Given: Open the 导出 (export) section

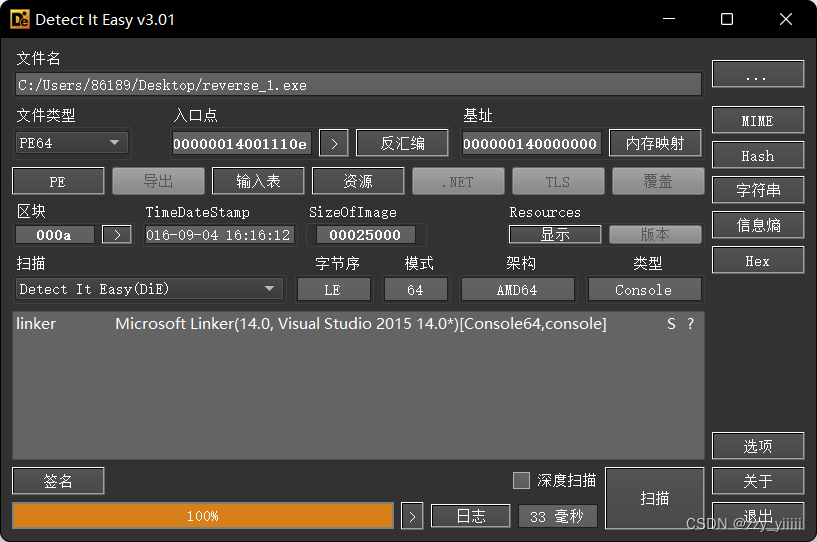Looking at the screenshot, I should click(158, 181).
